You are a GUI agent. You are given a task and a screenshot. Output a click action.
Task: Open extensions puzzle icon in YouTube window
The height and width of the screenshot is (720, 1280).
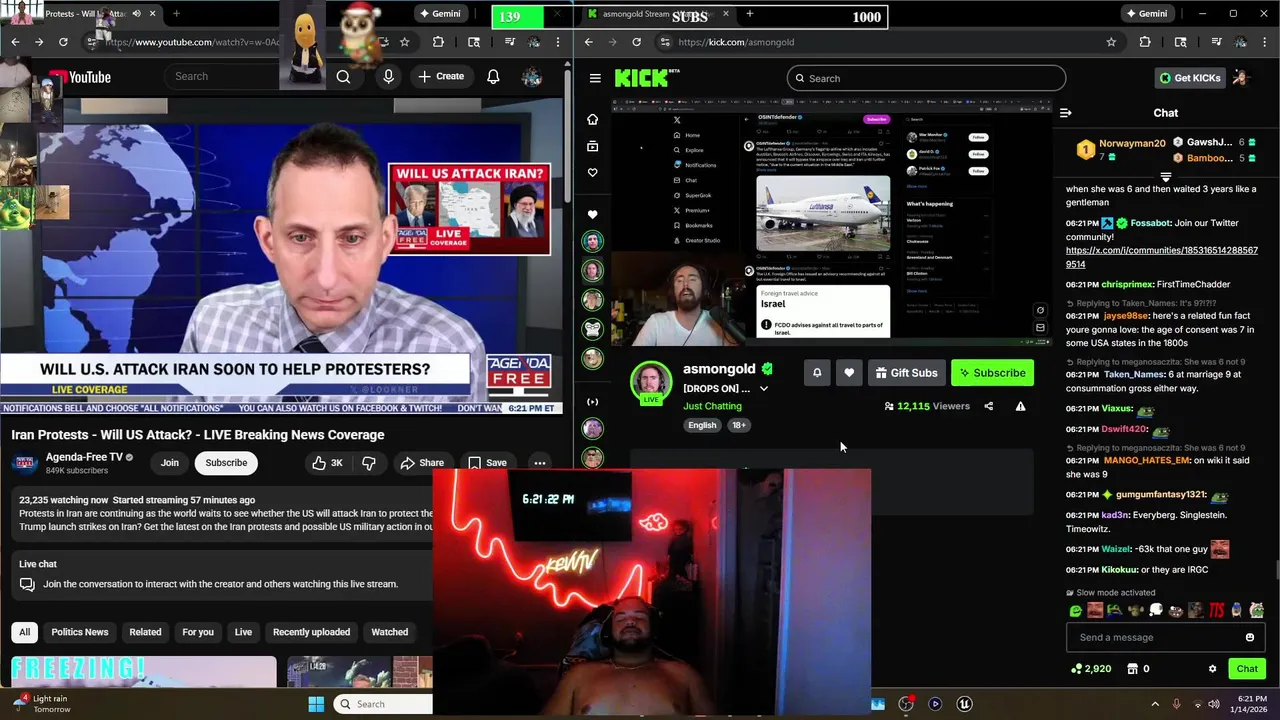[438, 42]
